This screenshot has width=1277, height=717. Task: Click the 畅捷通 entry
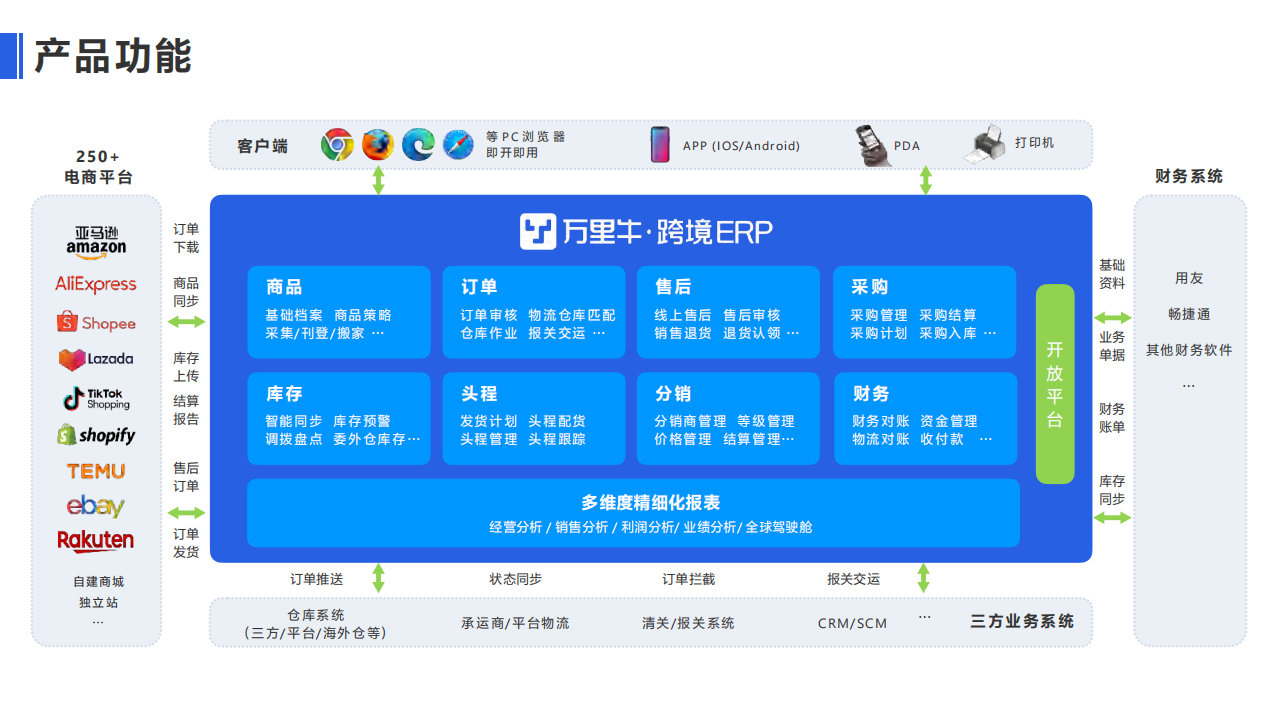pyautogui.click(x=1189, y=314)
